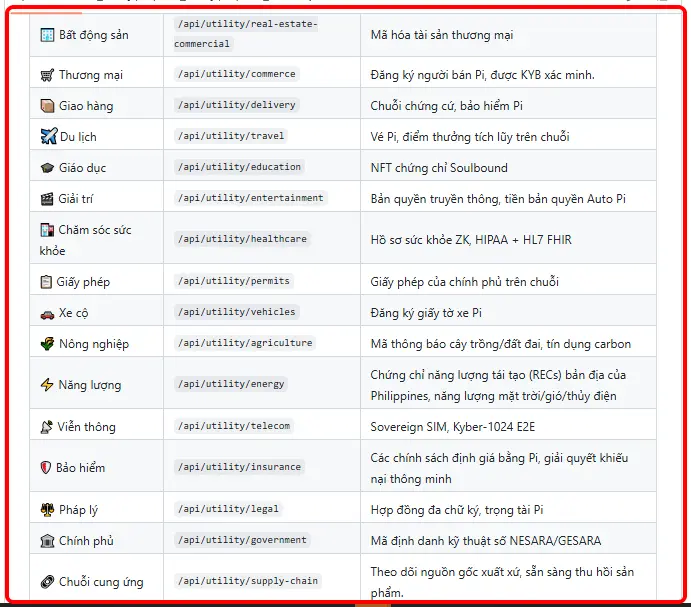The width and height of the screenshot is (691, 607).
Task: Select the /api/utility/healthcare endpoint text
Action: 242,239
